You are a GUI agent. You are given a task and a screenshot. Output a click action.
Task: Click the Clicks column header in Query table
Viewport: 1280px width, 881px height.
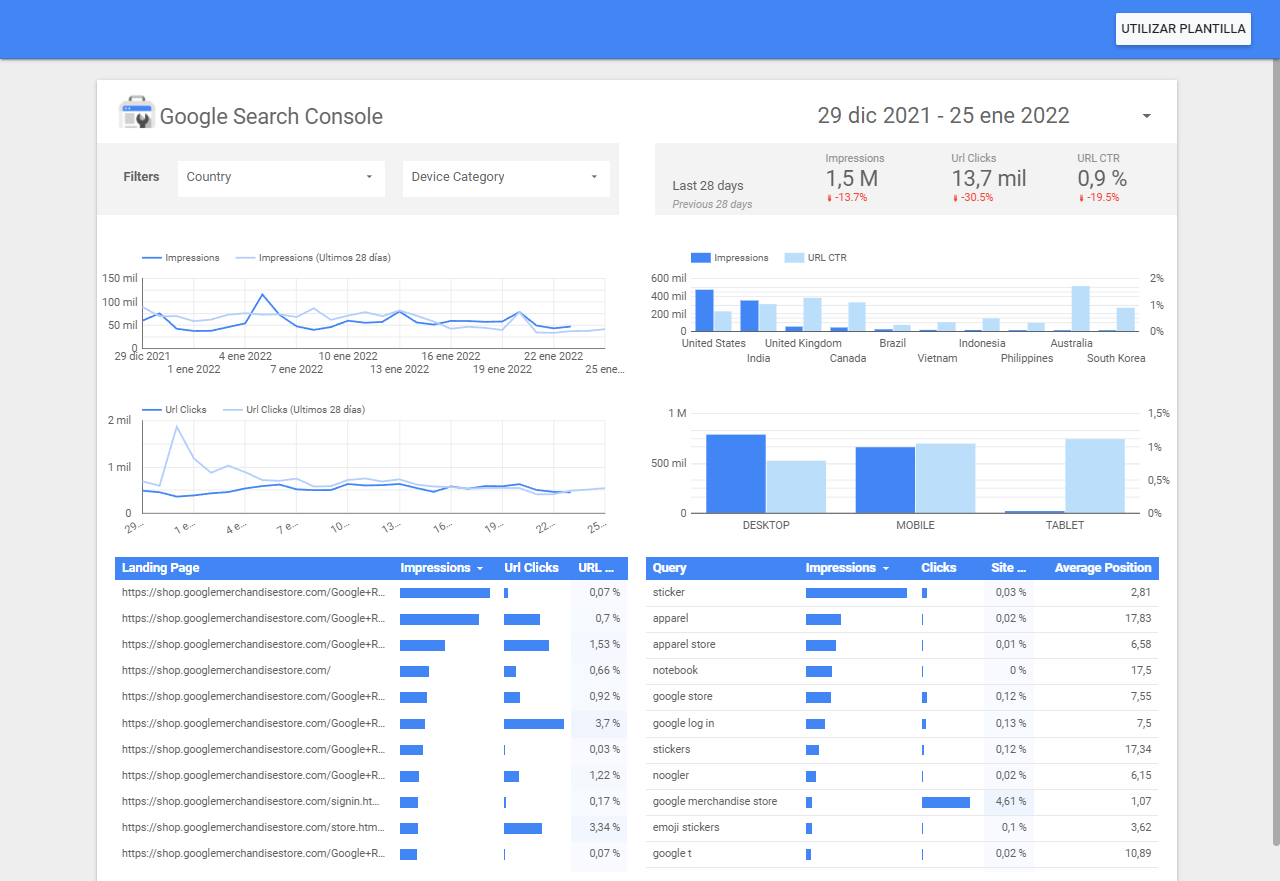click(939, 568)
